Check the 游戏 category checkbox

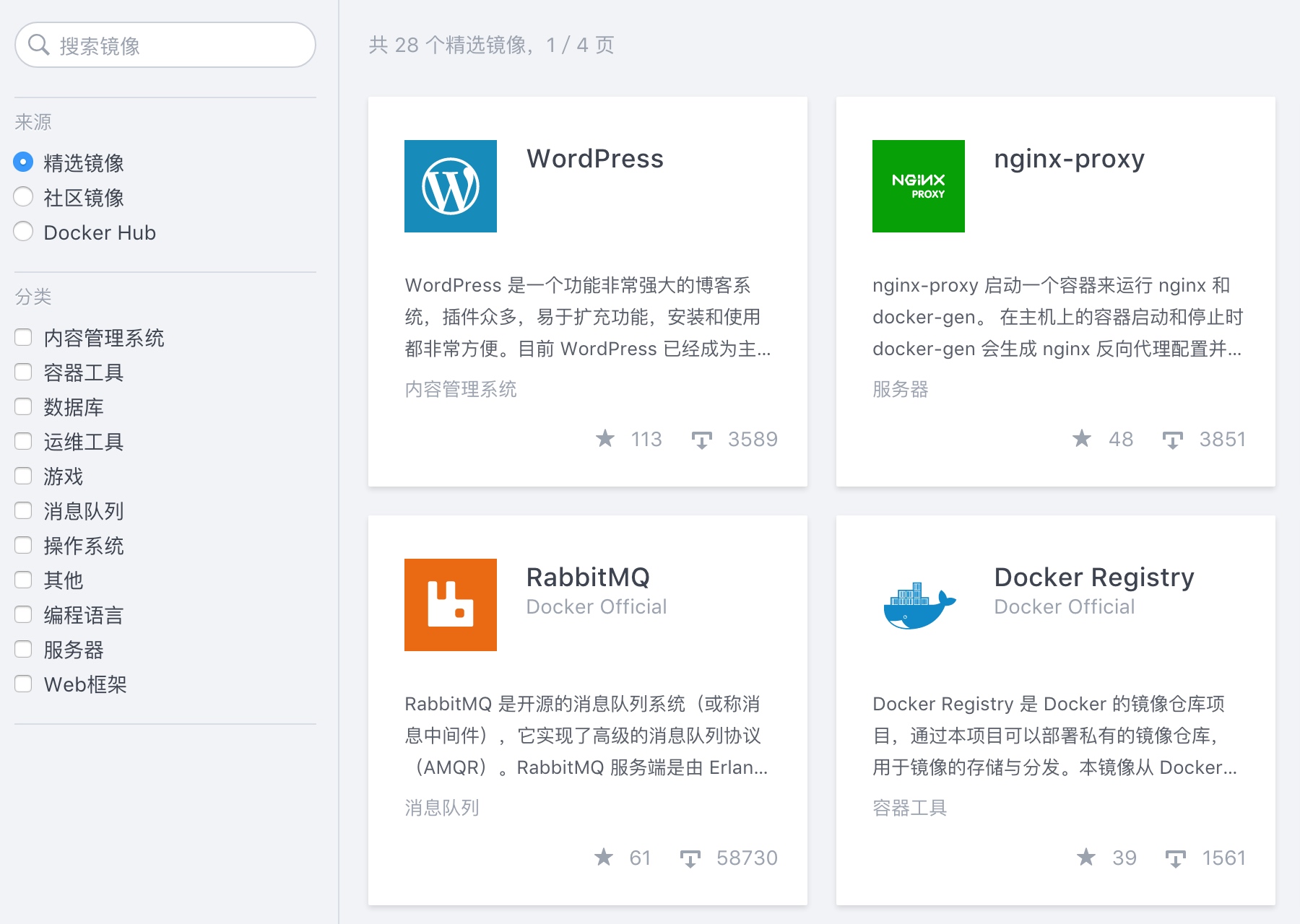[x=23, y=476]
